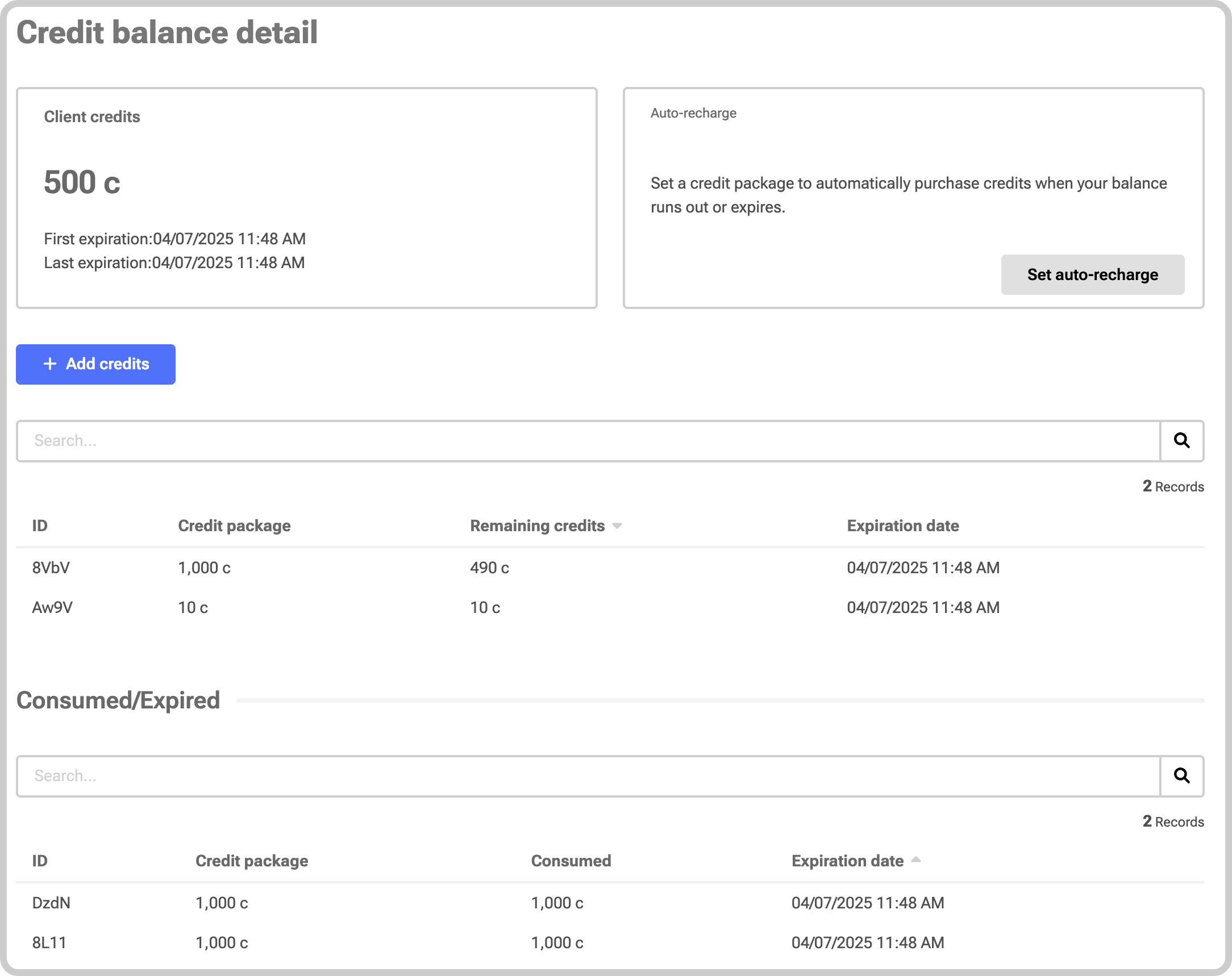Toggle sorting on the Remaining credits column header
Image resolution: width=1232 pixels, height=976 pixels.
[546, 525]
